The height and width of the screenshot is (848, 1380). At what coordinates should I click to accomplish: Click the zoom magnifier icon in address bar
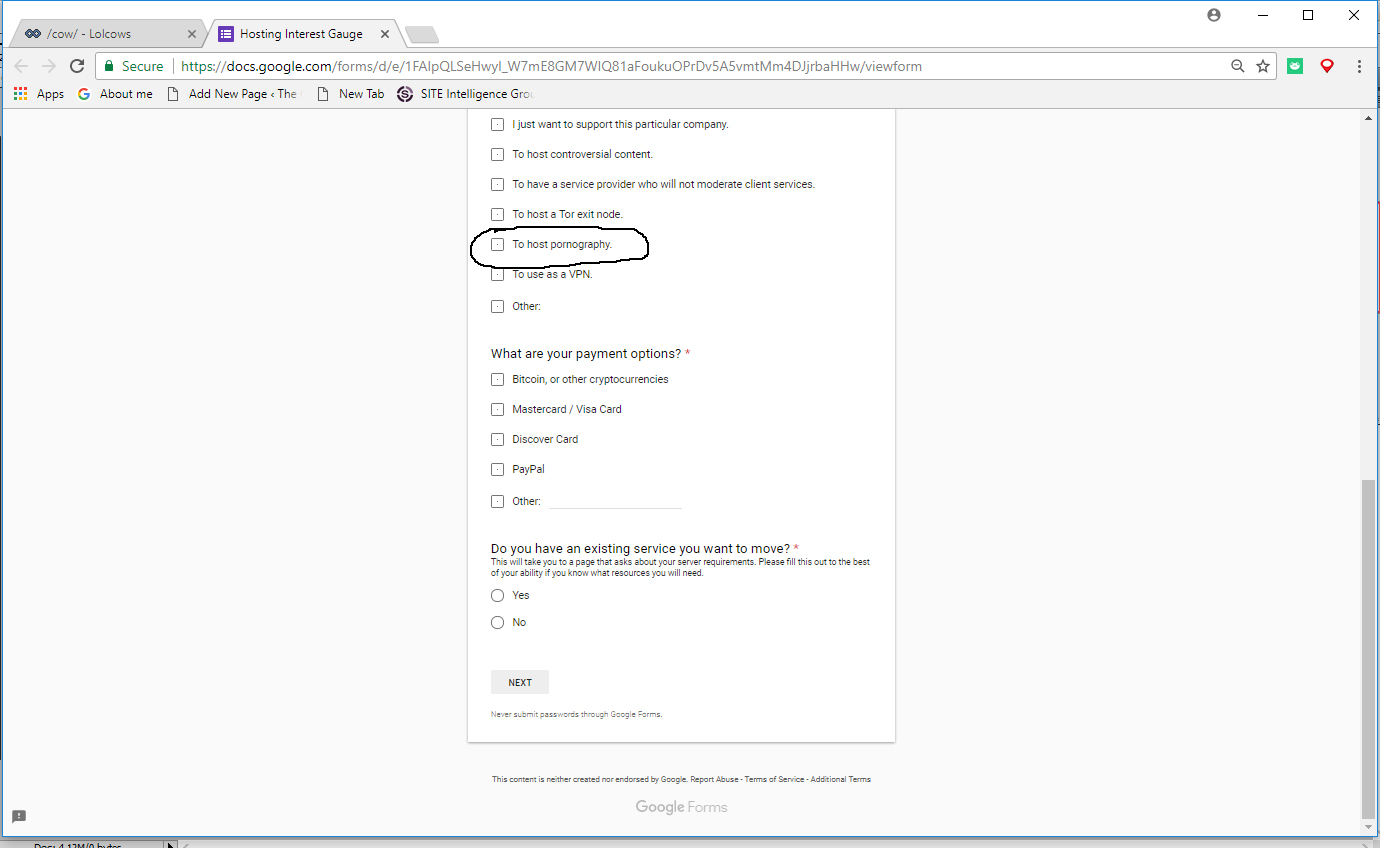click(1238, 66)
